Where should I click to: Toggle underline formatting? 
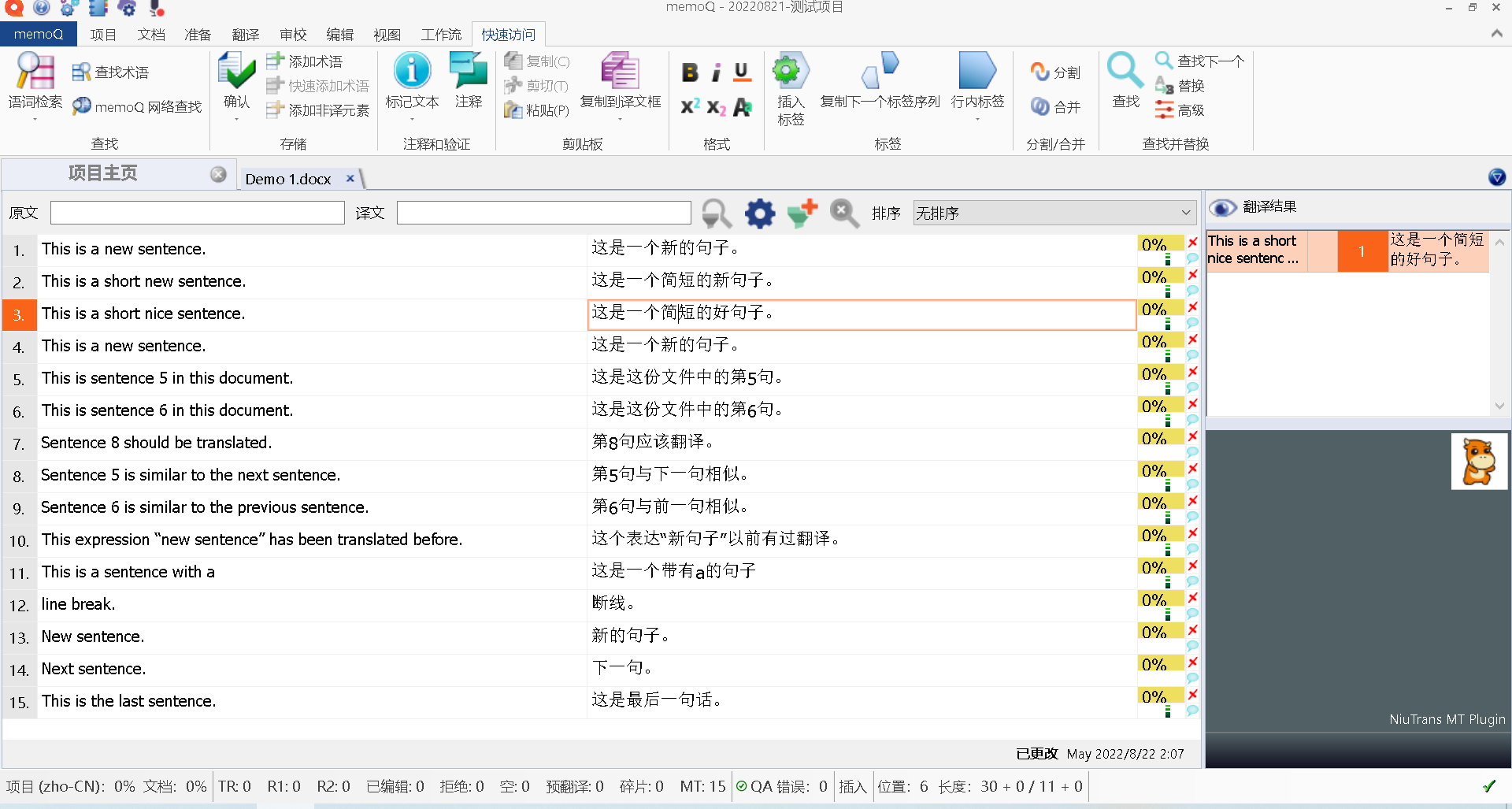[x=741, y=72]
